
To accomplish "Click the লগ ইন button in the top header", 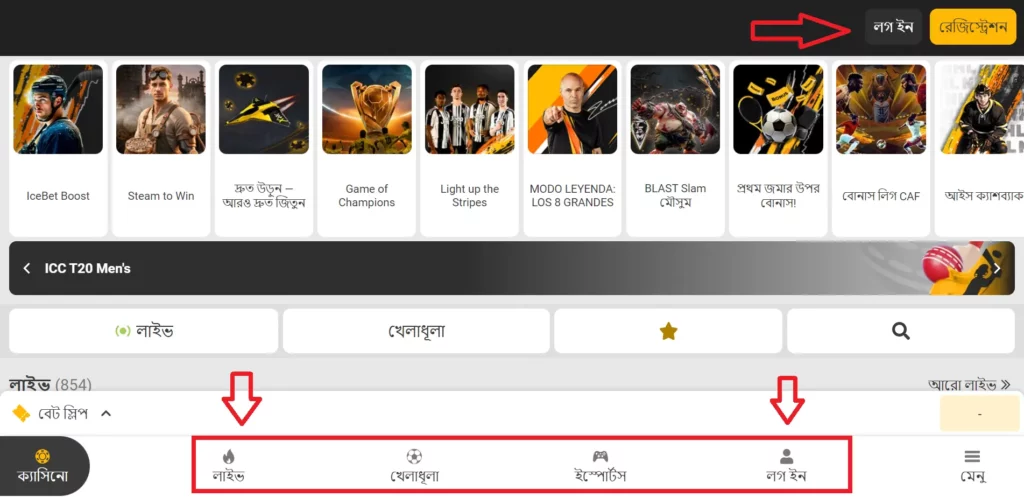I will [893, 27].
